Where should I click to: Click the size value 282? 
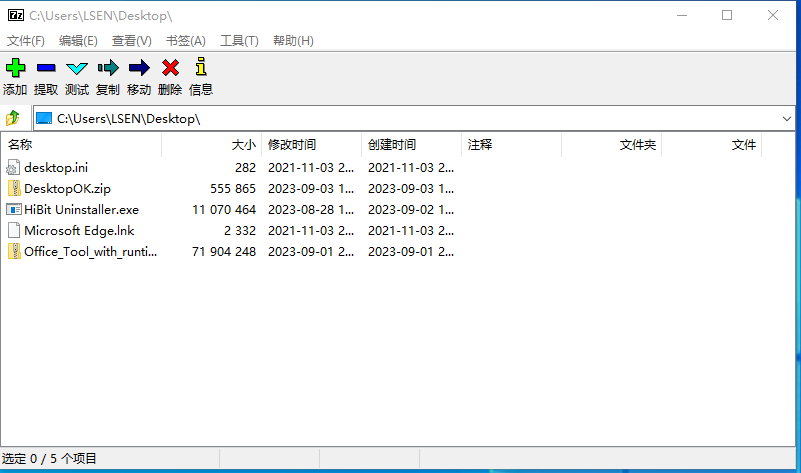coord(245,168)
